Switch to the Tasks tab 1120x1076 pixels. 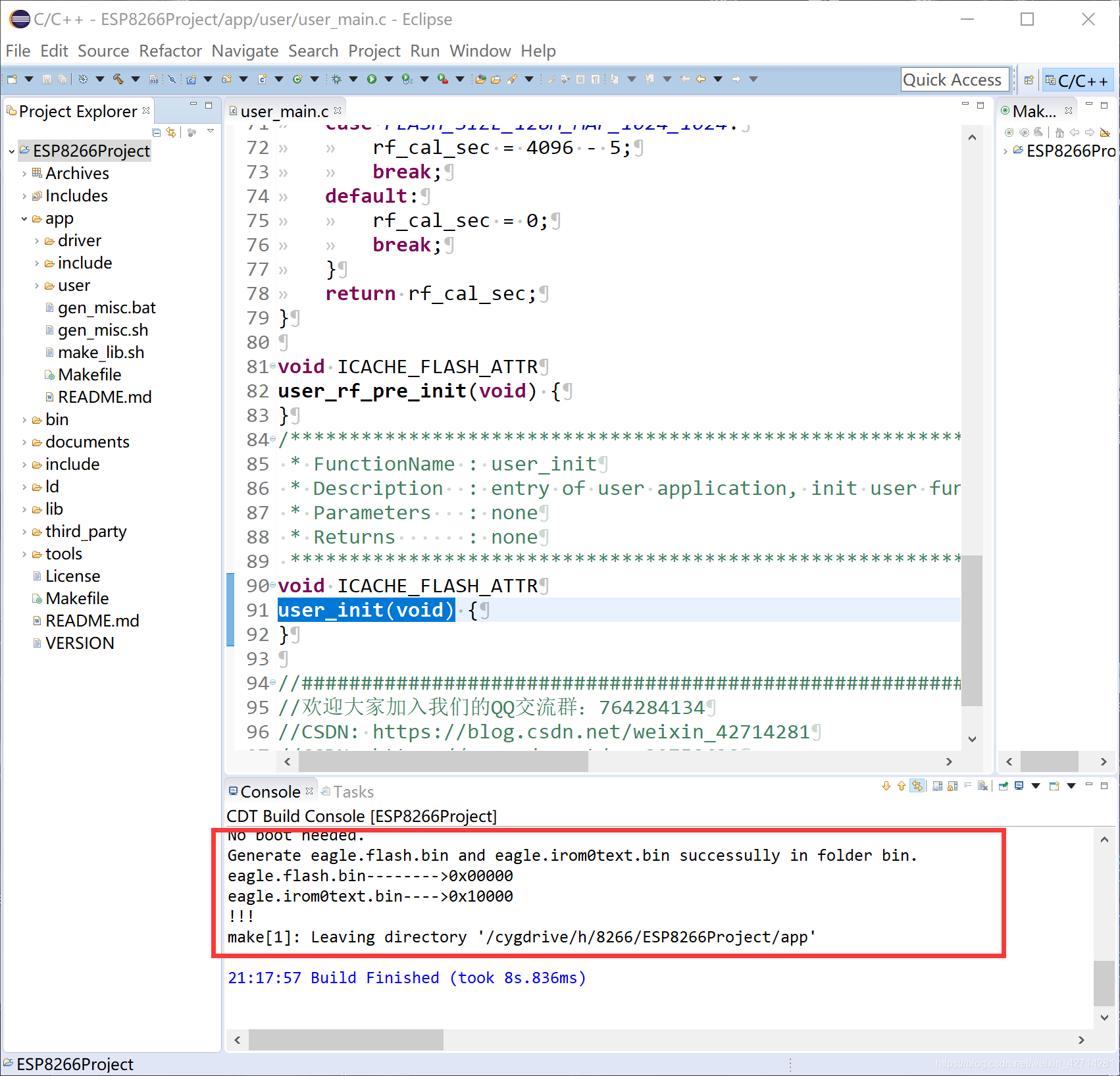[347, 792]
